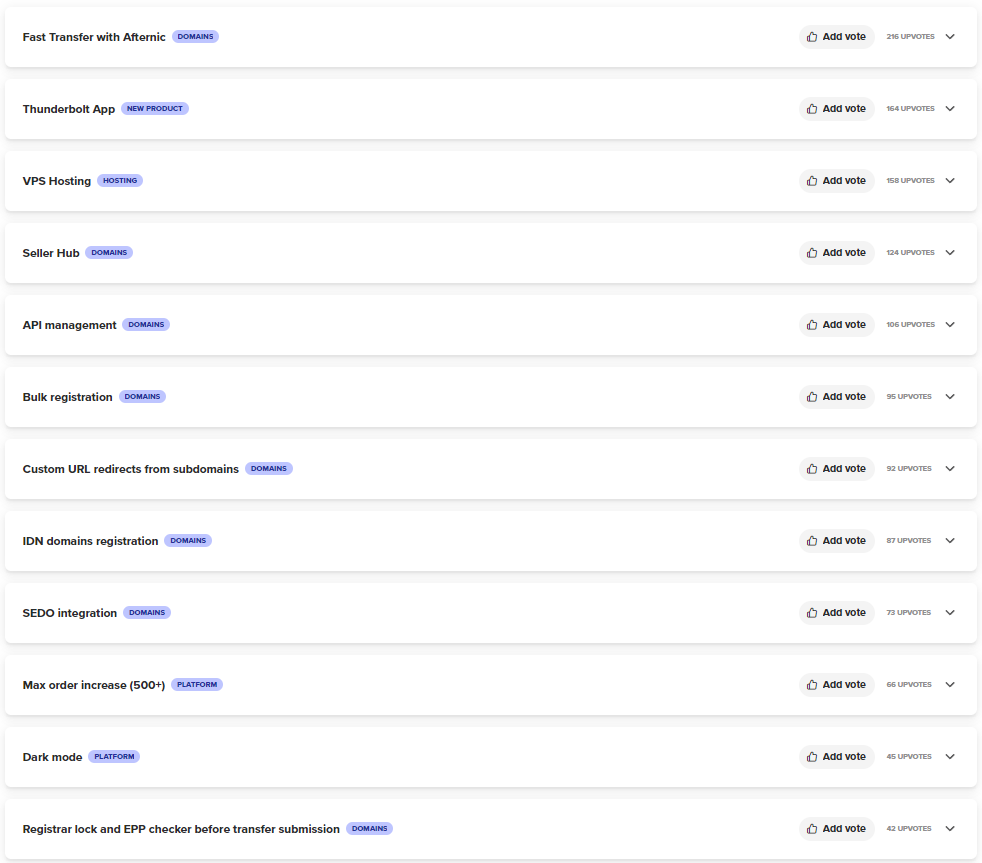
Task: Add vote for IDN domains registration
Action: (837, 540)
